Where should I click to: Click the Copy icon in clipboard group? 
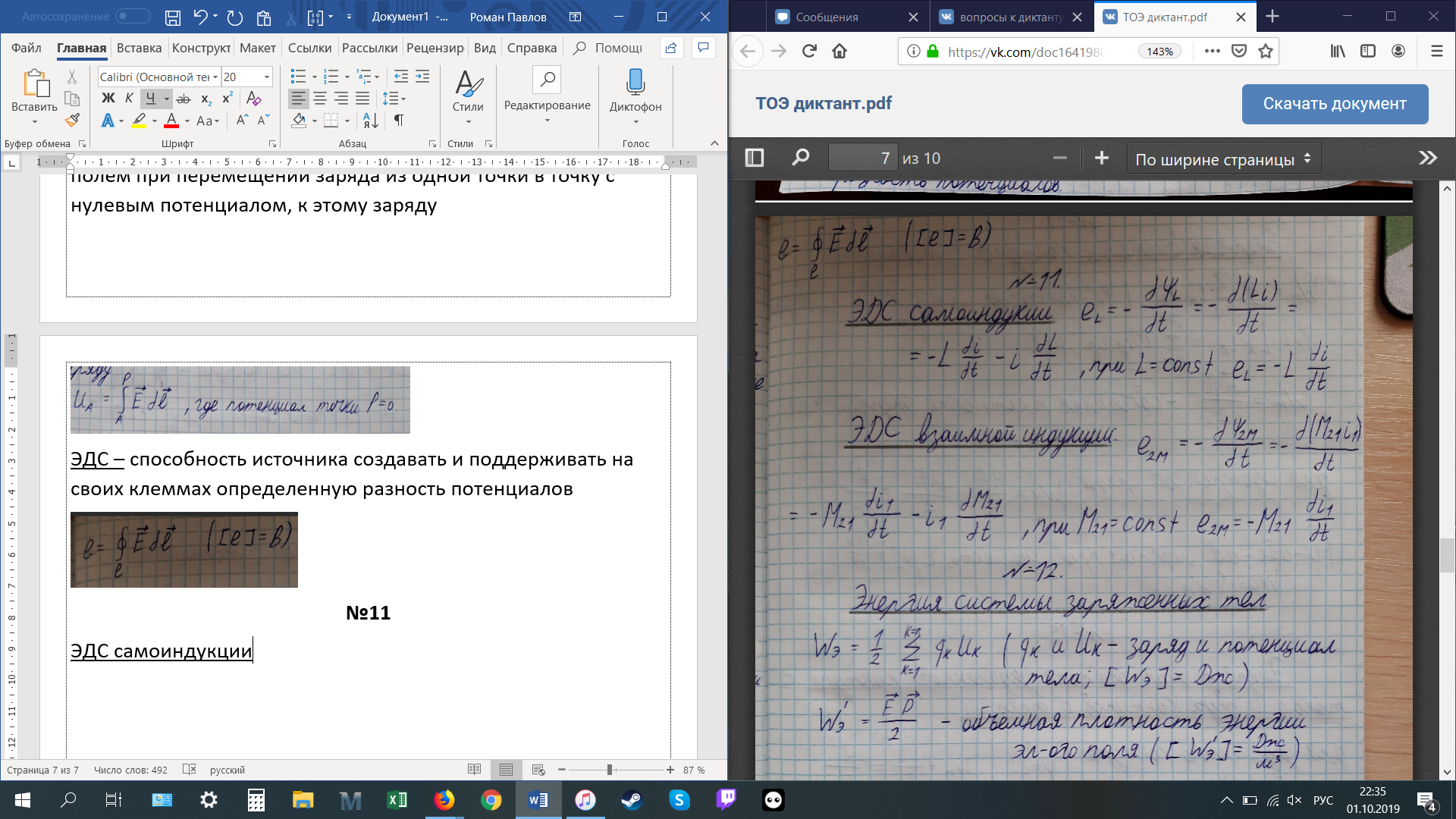point(72,99)
